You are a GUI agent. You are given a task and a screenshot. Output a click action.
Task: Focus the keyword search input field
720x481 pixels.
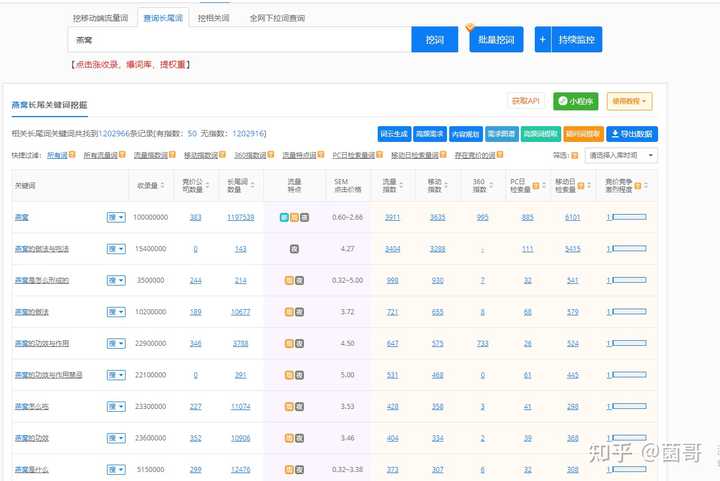click(x=239, y=40)
